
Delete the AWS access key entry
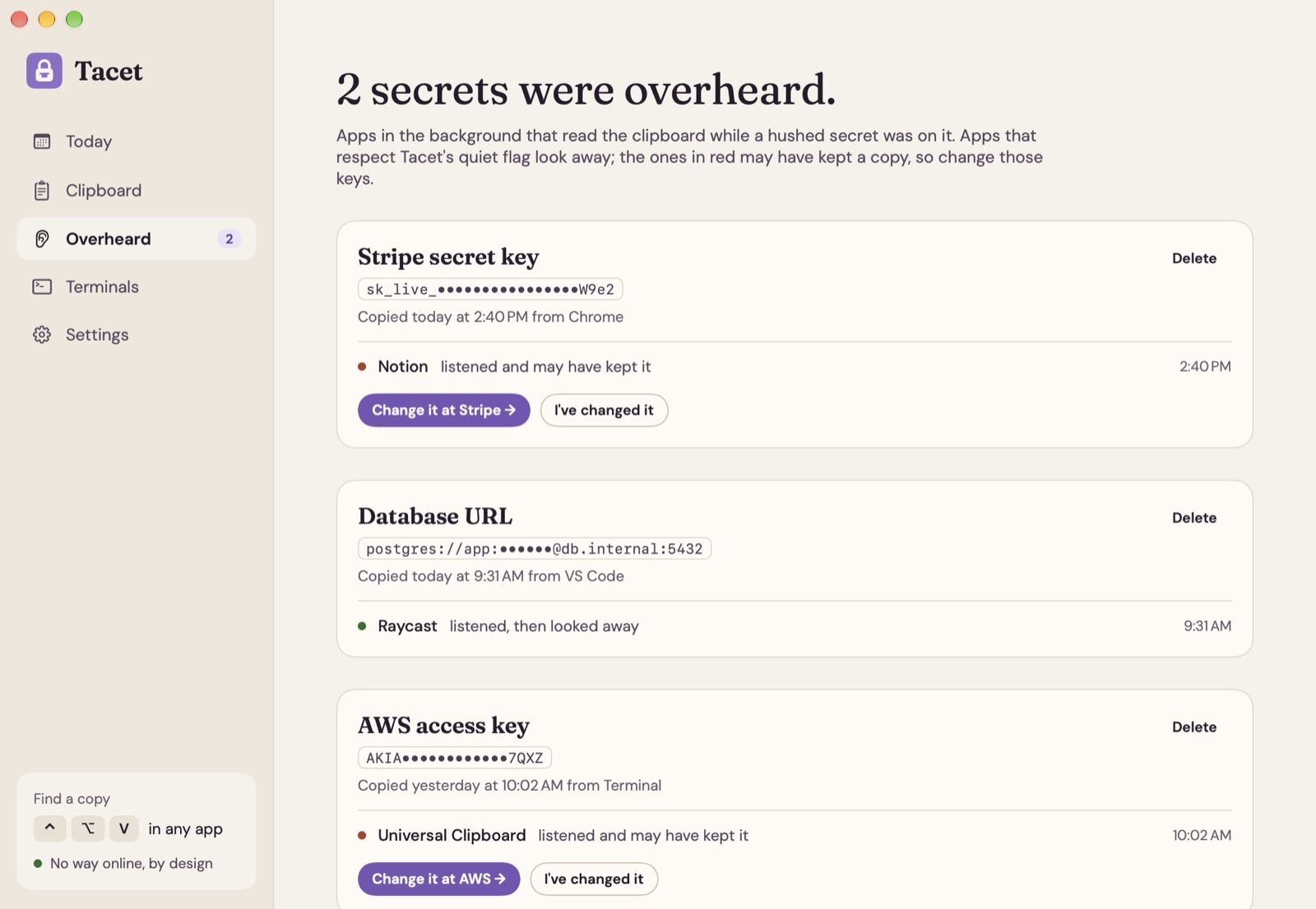point(1194,727)
